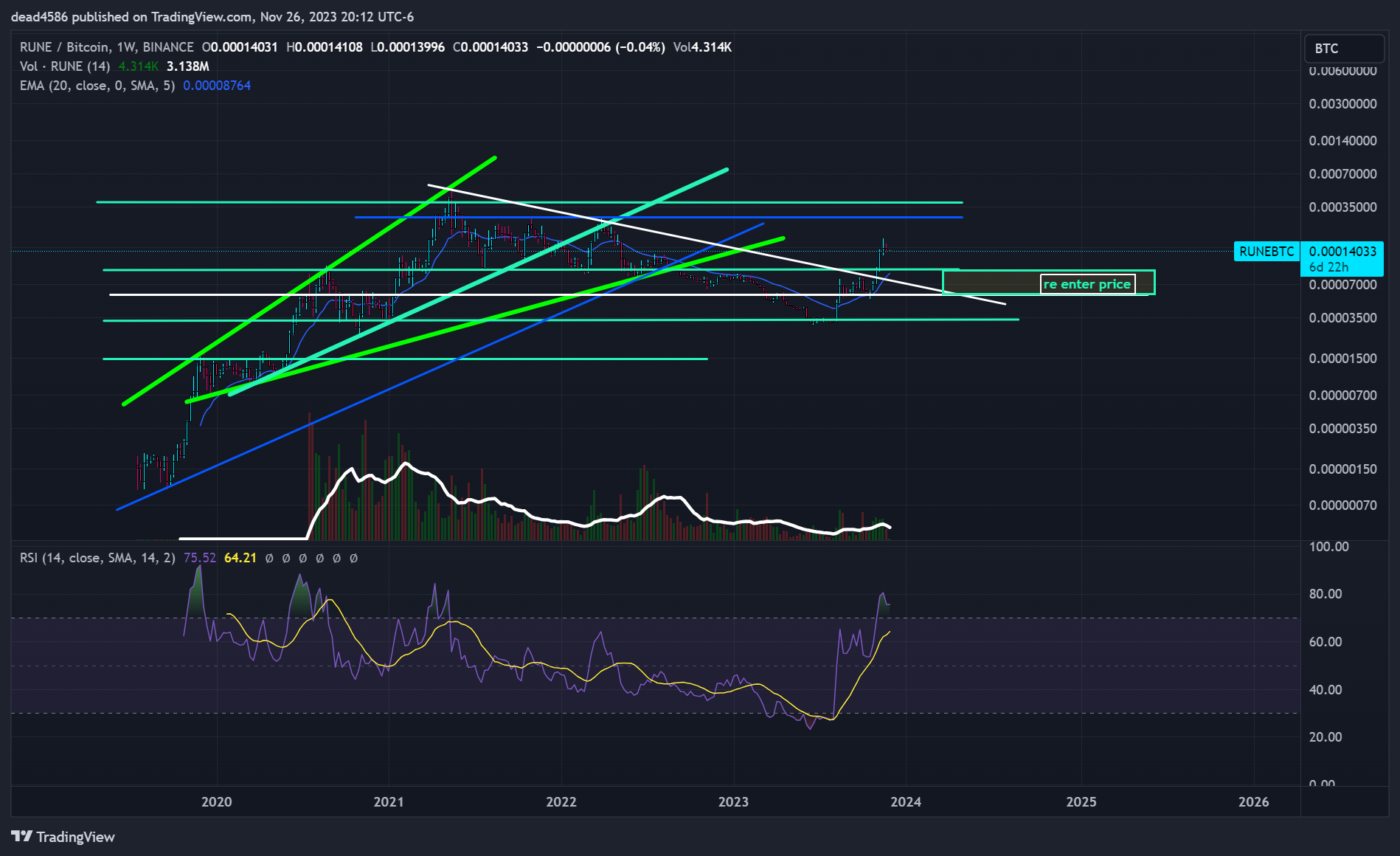1400x856 pixels.
Task: Click the BTC currency label on price axis
Action: (x=1343, y=49)
